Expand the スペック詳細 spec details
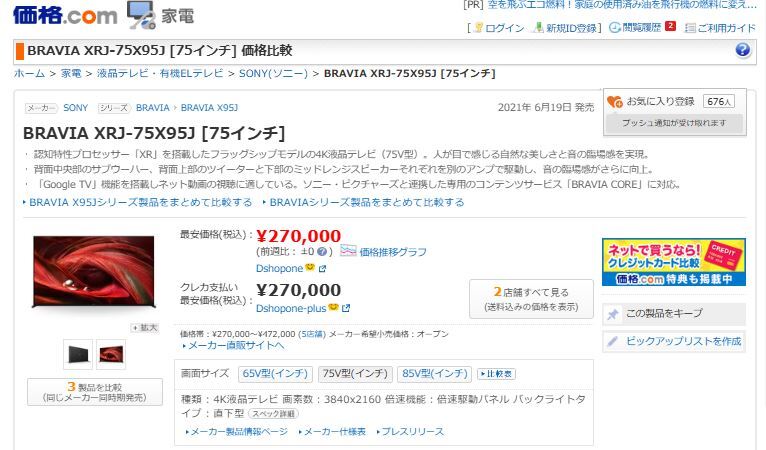This screenshot has height=450, width=766. point(272,413)
